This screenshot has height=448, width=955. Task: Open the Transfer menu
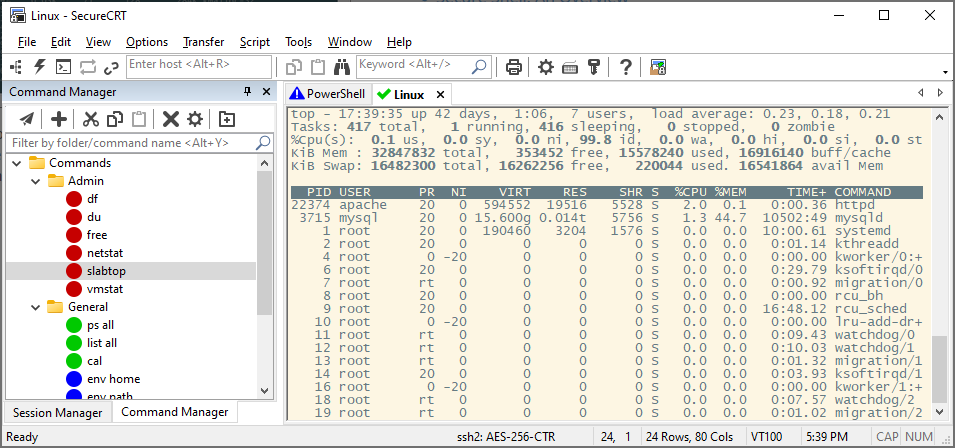[x=203, y=42]
